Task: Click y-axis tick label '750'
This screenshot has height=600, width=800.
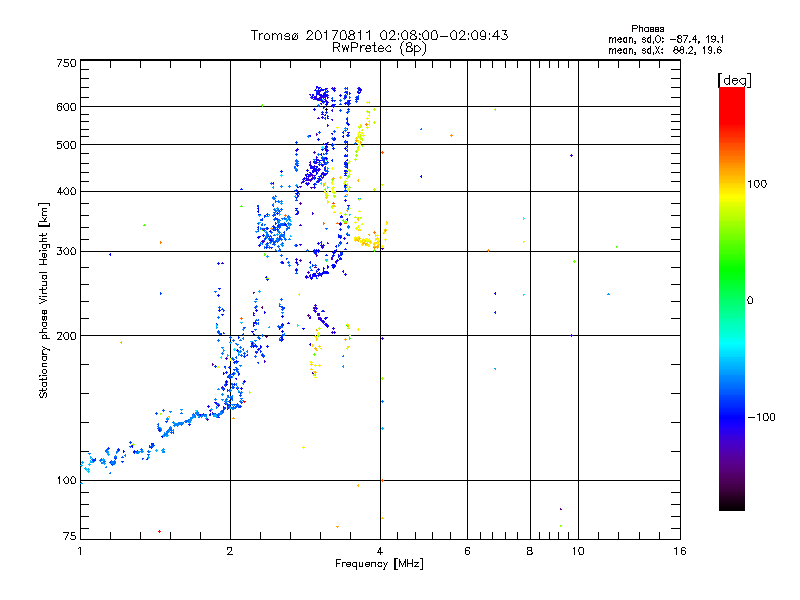Action: pyautogui.click(x=66, y=63)
